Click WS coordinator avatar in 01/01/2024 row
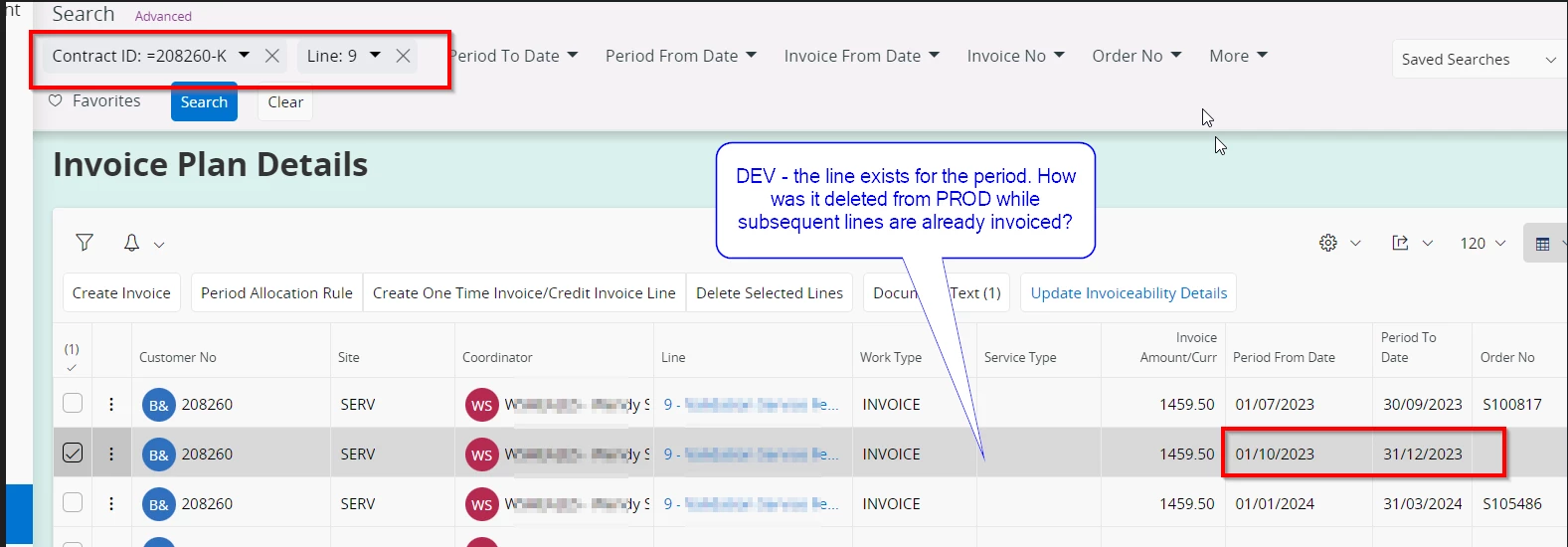The height and width of the screenshot is (547, 1568). point(482,504)
